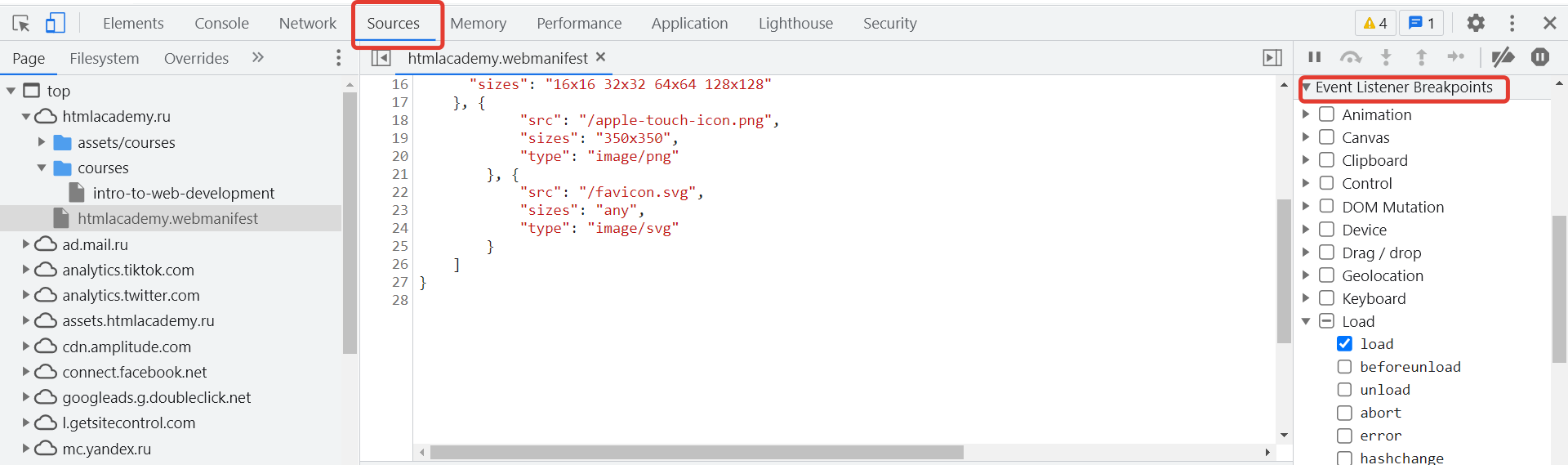Open the intro-to-web-development file
Screen dimensions: 1568x465
coord(183,193)
